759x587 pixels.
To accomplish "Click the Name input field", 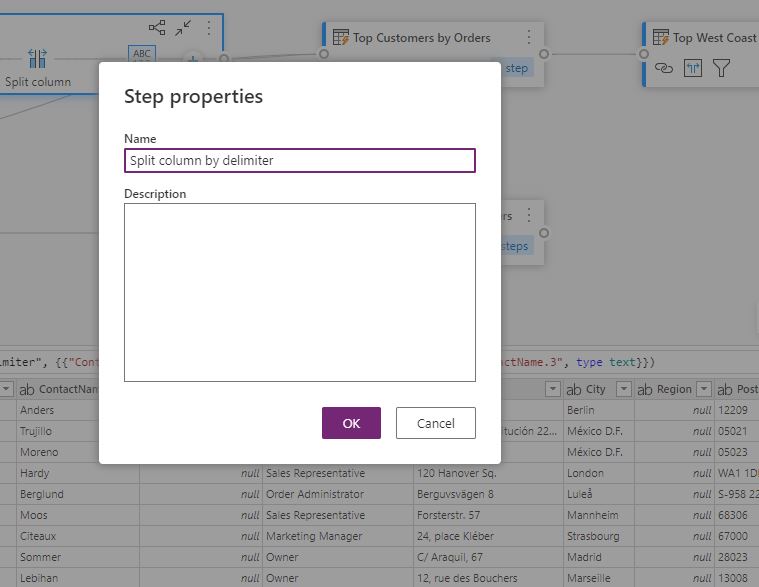I will pos(299,160).
